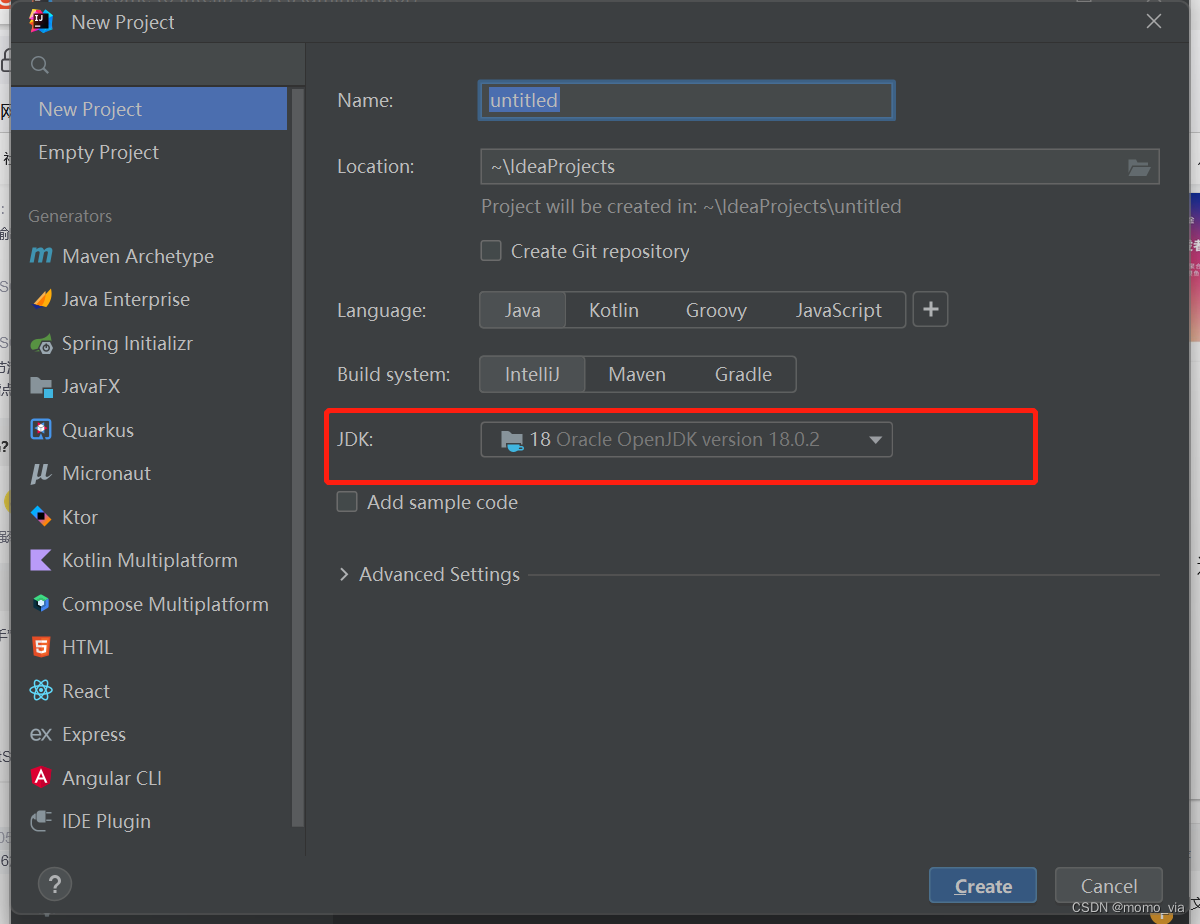1200x924 pixels.
Task: Click the Express ex icon
Action: pyautogui.click(x=41, y=734)
